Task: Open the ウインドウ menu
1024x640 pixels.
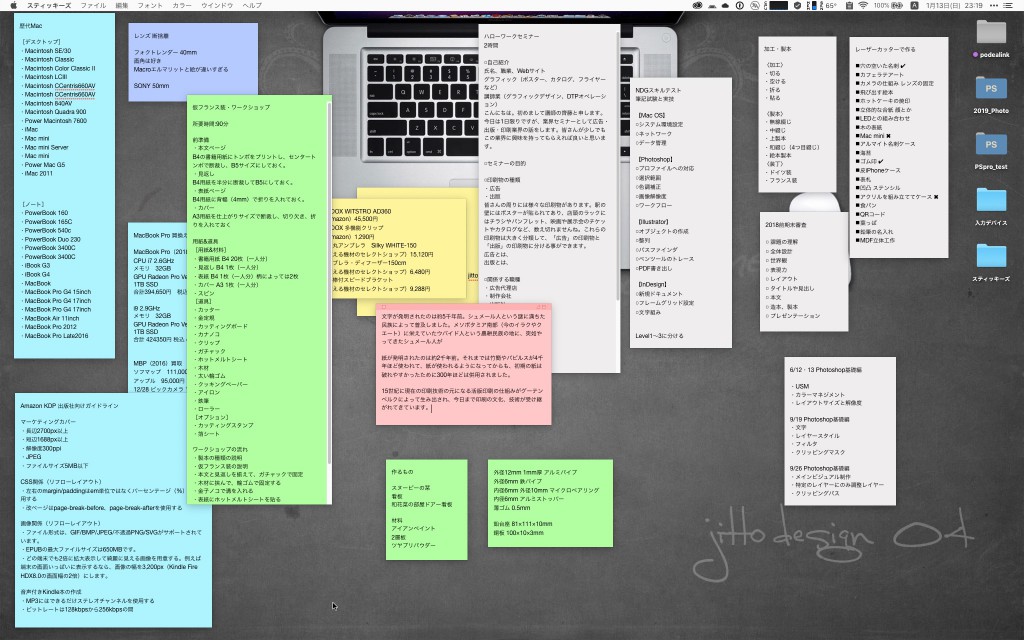Action: pyautogui.click(x=217, y=5)
